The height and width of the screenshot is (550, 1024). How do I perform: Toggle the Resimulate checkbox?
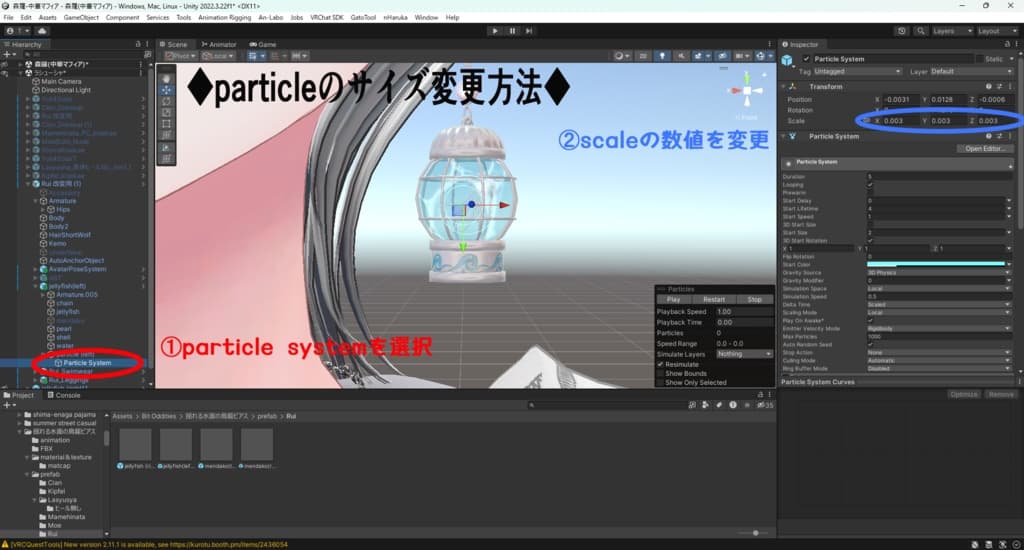pos(660,364)
